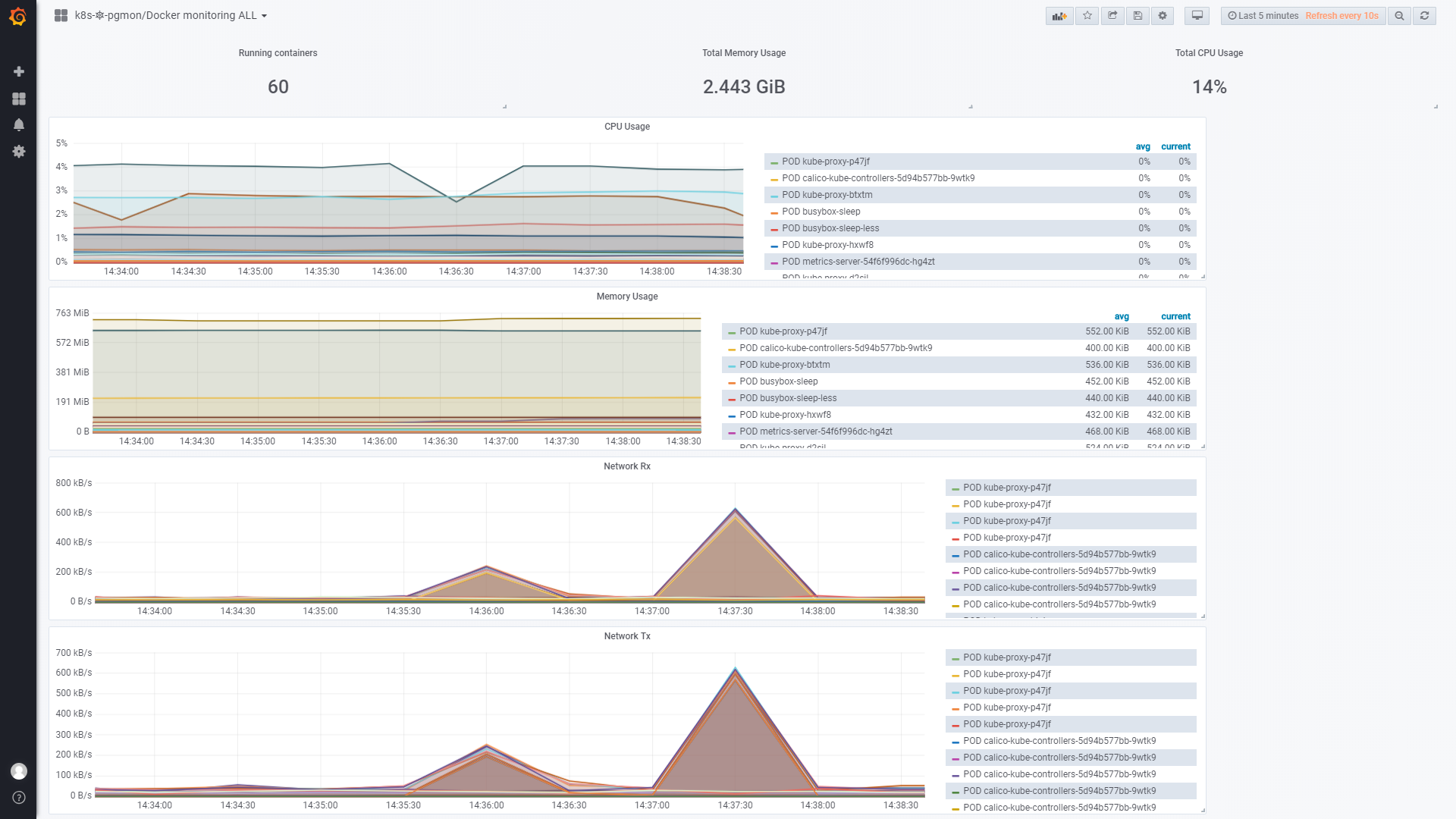Viewport: 1456px width, 819px height.
Task: Zoom out the time range
Action: (1399, 15)
